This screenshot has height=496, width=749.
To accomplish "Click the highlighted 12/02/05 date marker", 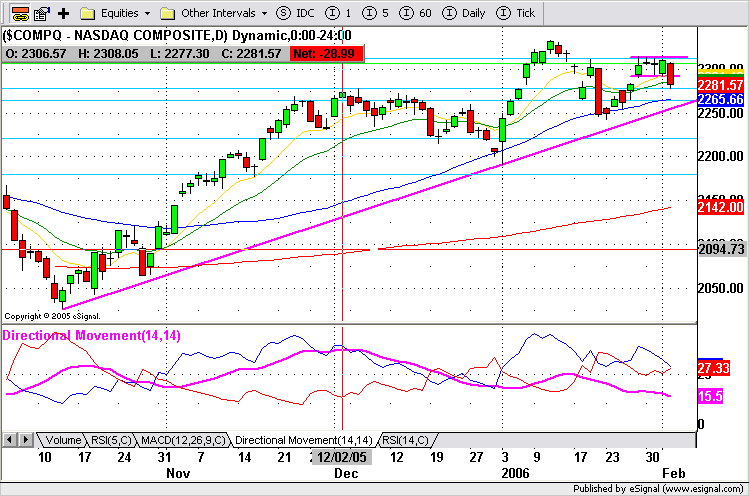I will (342, 457).
